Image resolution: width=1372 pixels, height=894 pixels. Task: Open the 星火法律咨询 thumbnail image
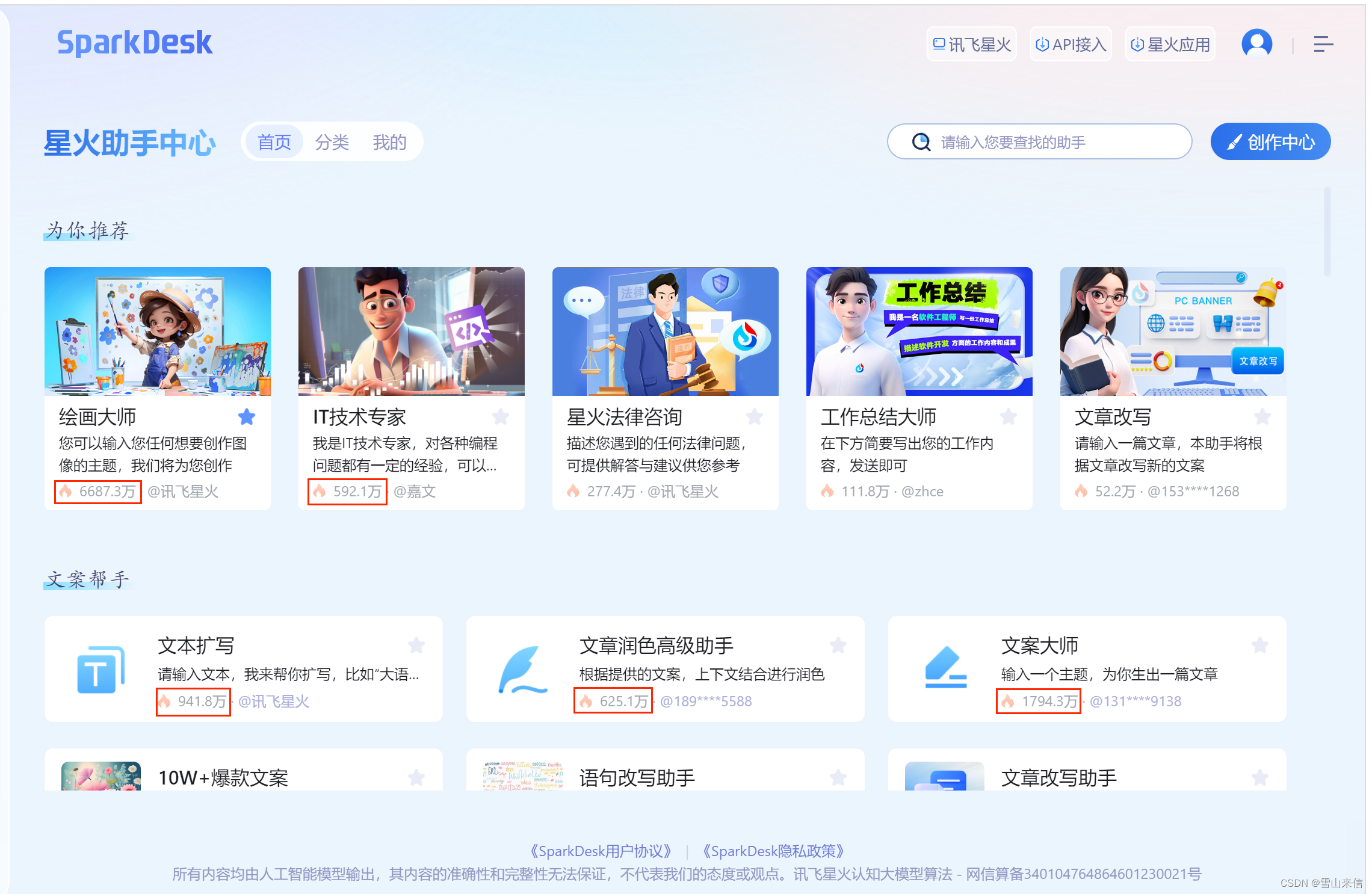666,331
